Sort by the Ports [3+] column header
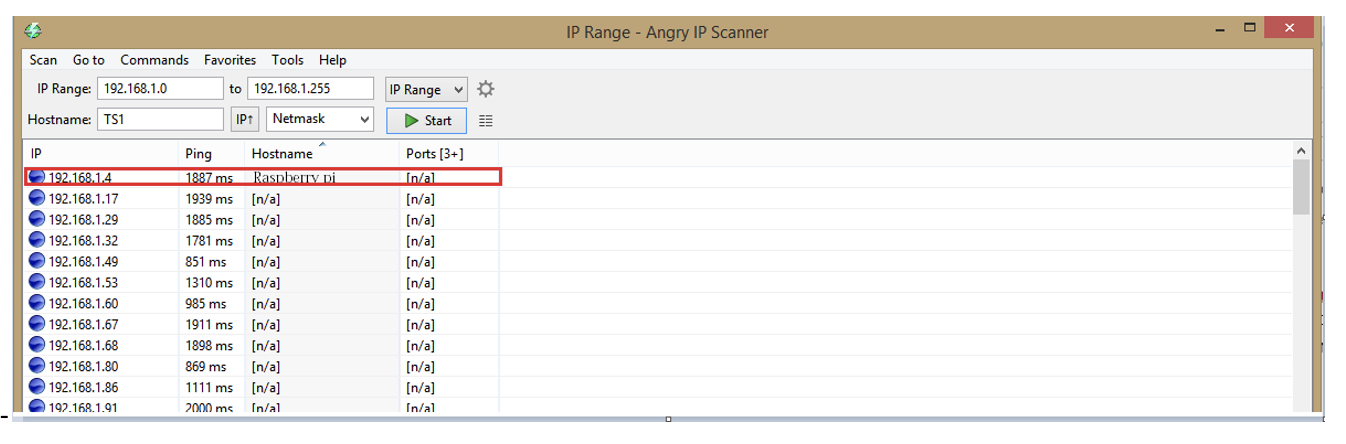 coord(449,154)
